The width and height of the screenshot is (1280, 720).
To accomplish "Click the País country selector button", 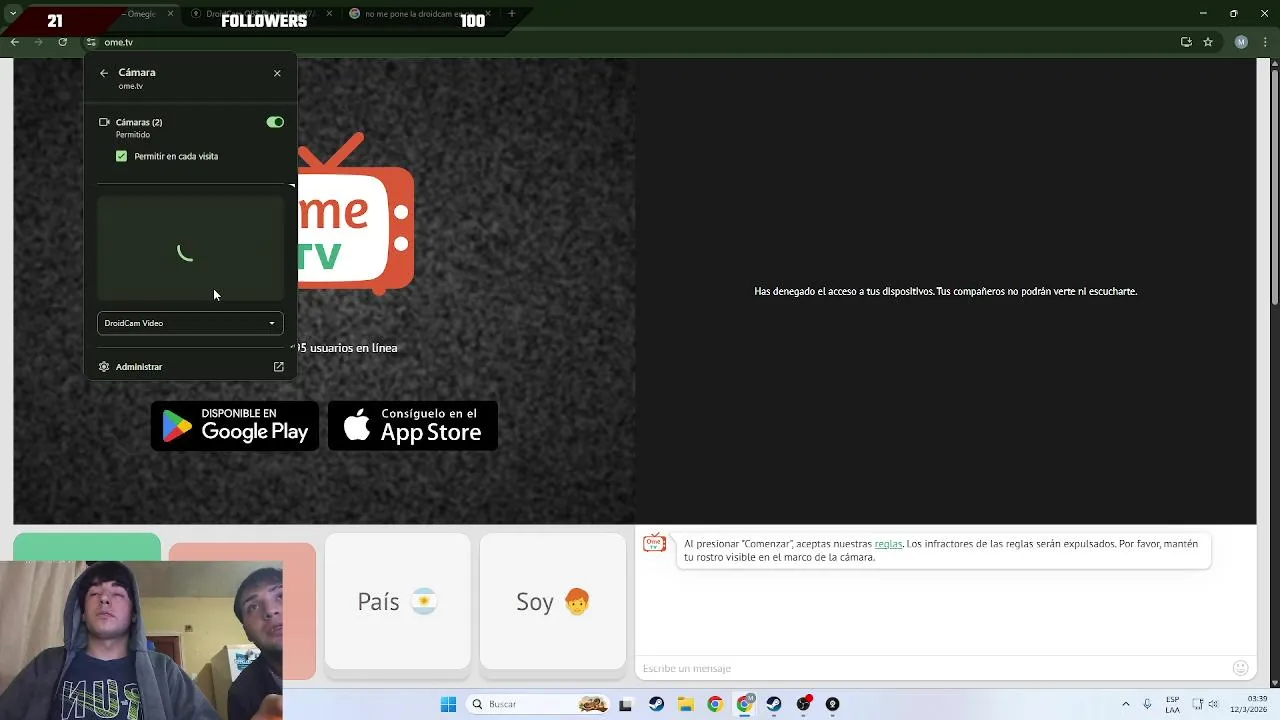I will 397,601.
